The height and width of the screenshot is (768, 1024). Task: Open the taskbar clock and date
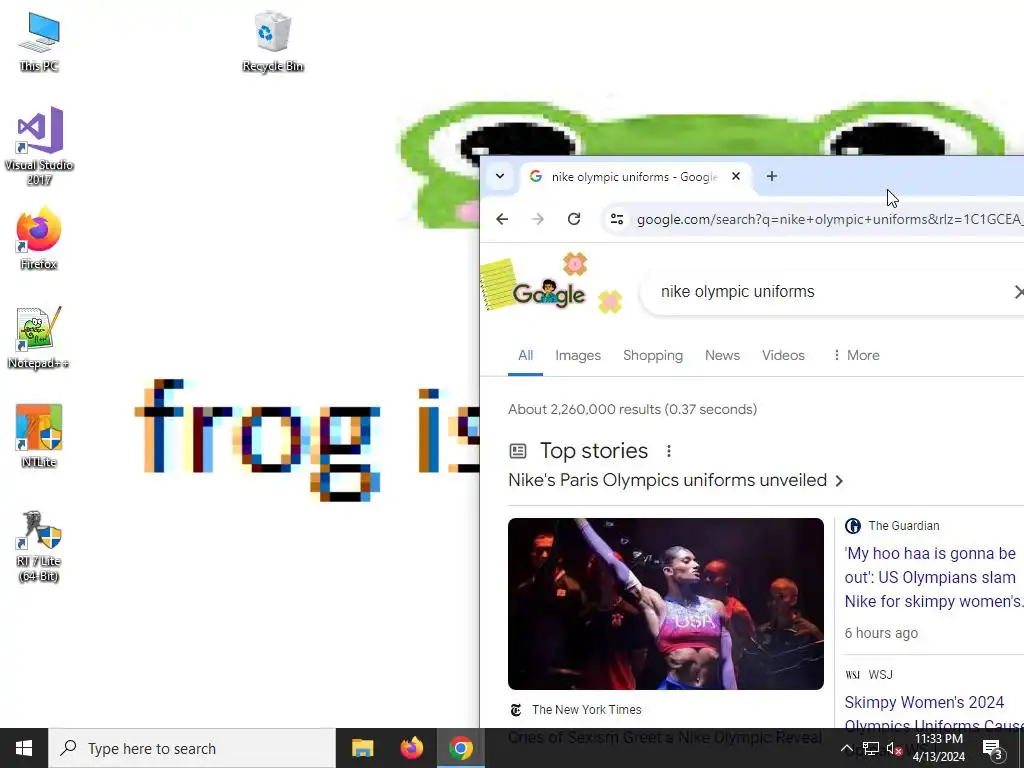(939, 748)
